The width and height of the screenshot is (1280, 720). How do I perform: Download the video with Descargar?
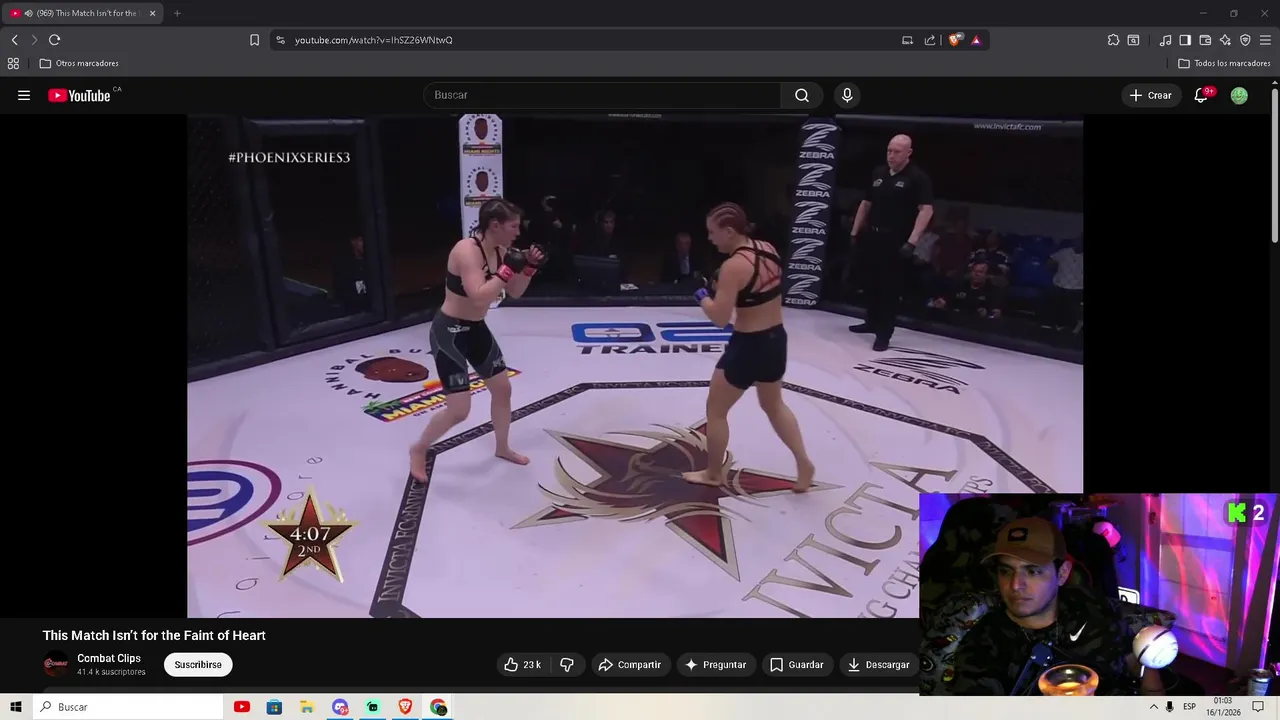pyautogui.click(x=878, y=665)
